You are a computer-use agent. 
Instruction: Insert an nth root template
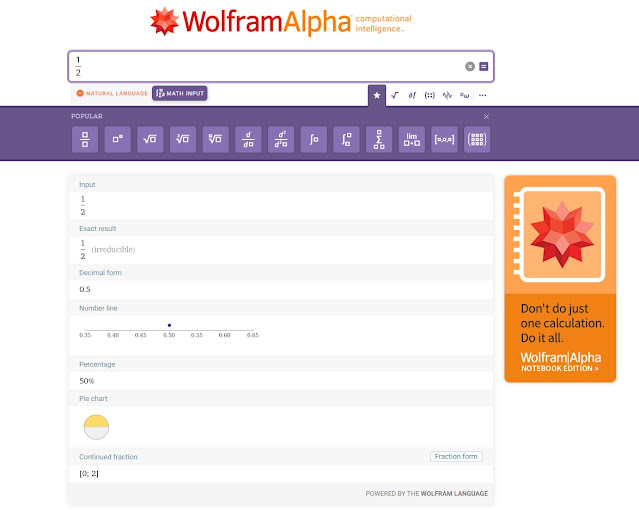[x=216, y=139]
